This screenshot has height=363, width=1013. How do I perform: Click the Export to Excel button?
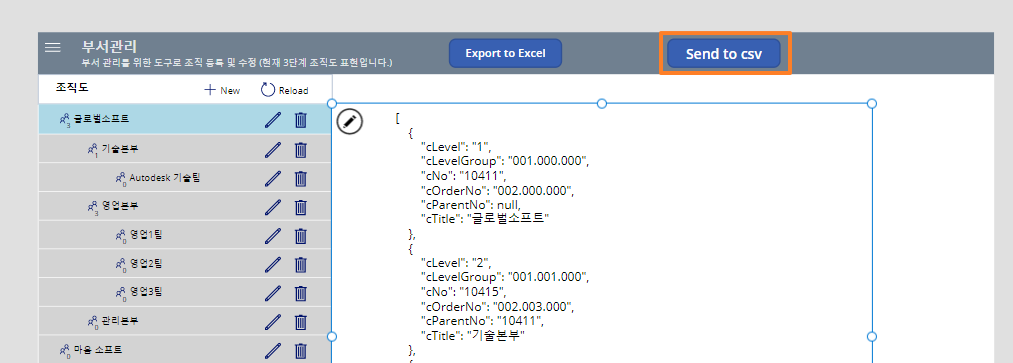[505, 53]
